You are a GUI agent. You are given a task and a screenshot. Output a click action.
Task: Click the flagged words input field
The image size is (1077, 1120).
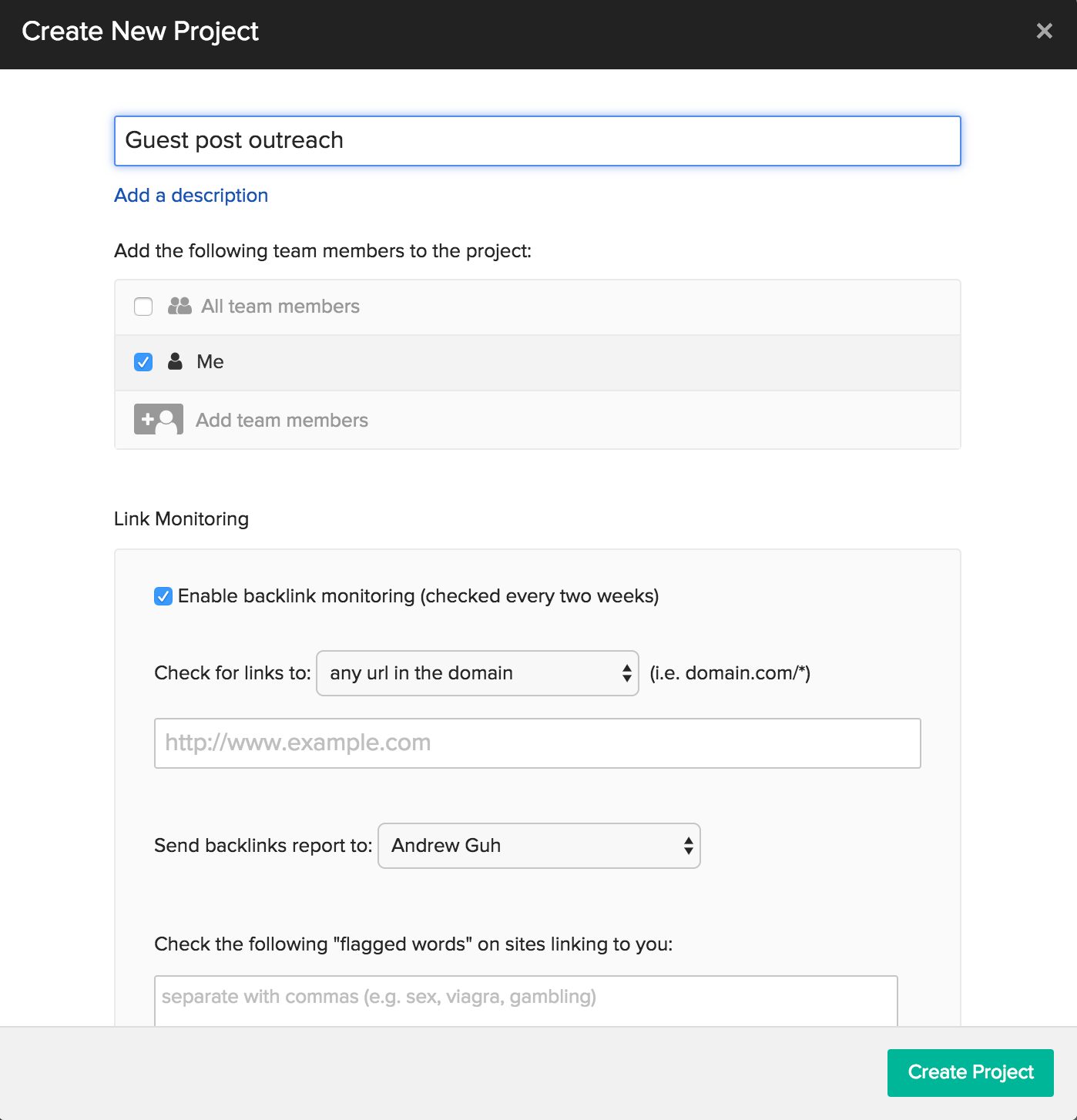point(525,998)
